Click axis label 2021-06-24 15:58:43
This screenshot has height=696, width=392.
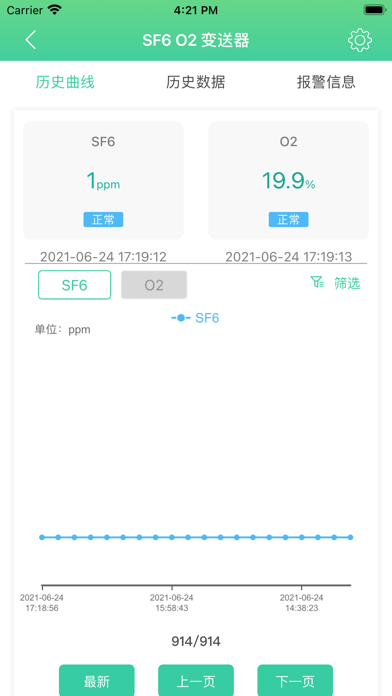pos(171,603)
